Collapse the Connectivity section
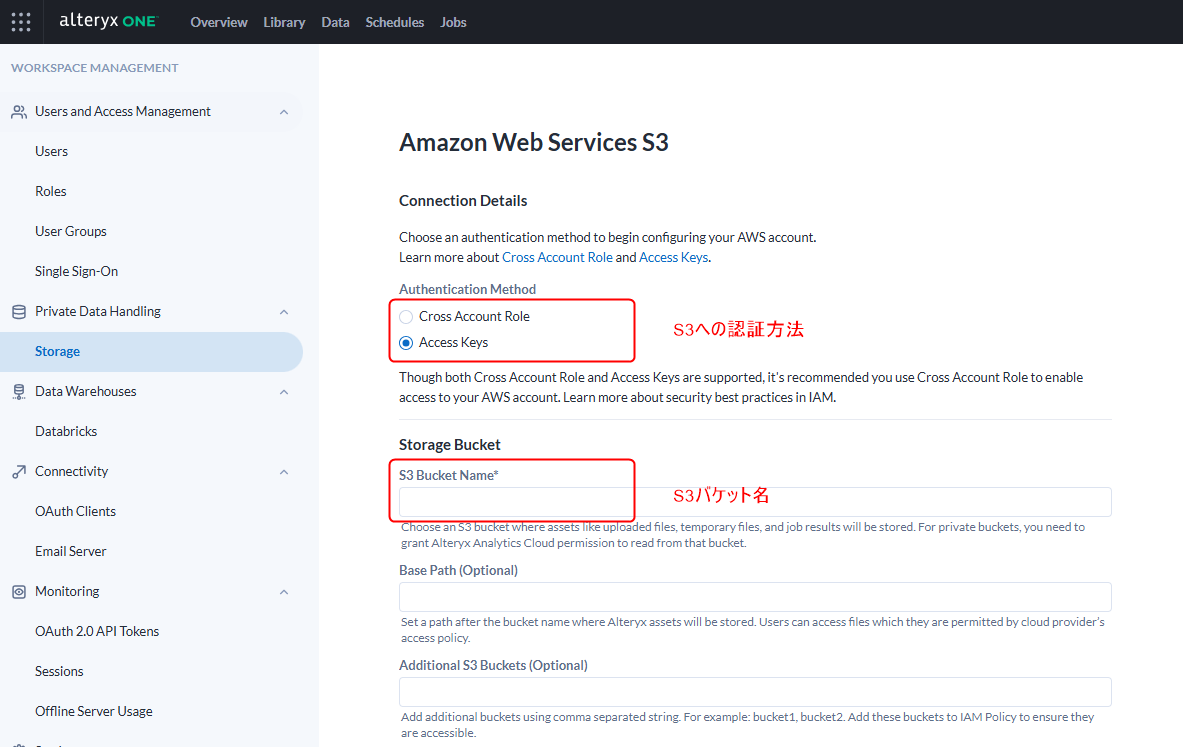Screen dimensions: 1183x747 [284, 472]
